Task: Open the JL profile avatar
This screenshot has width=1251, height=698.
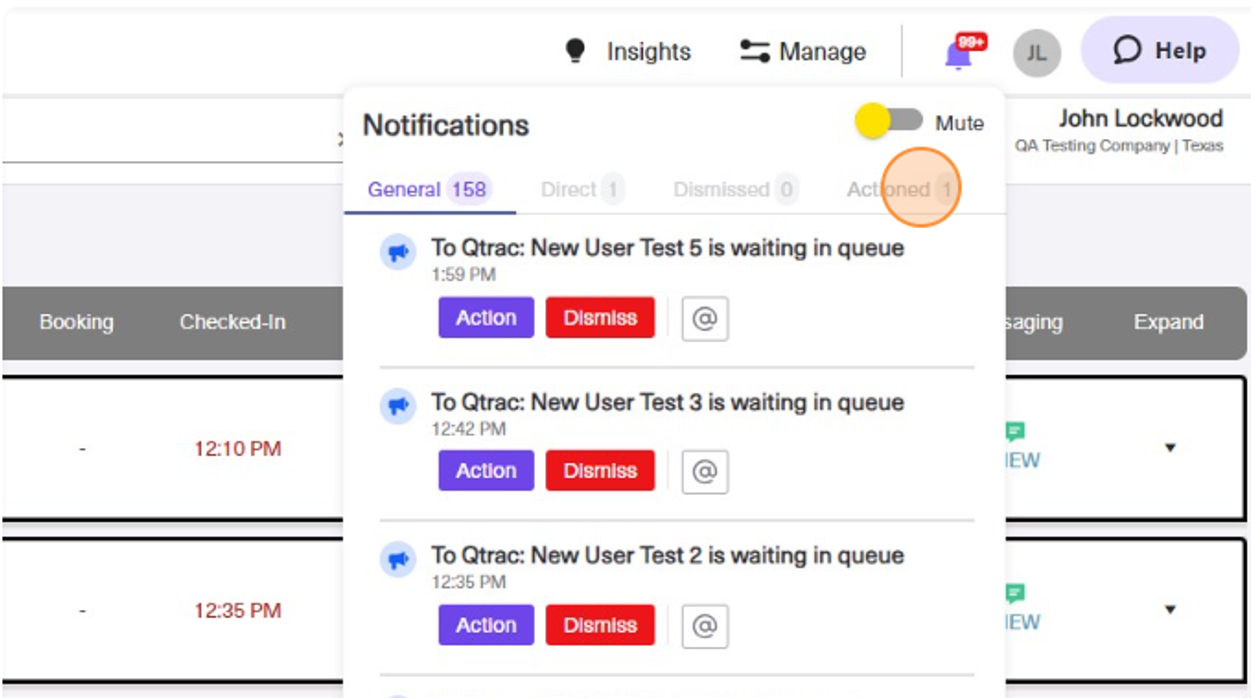Action: pos(1035,51)
